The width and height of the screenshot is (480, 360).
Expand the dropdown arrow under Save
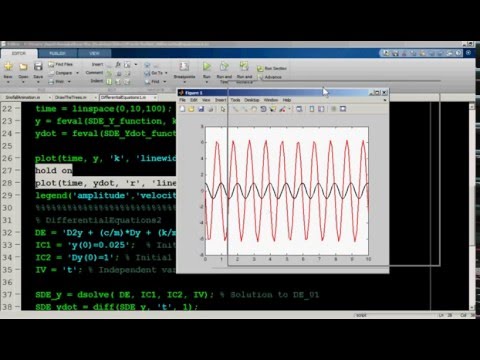(x=38, y=82)
